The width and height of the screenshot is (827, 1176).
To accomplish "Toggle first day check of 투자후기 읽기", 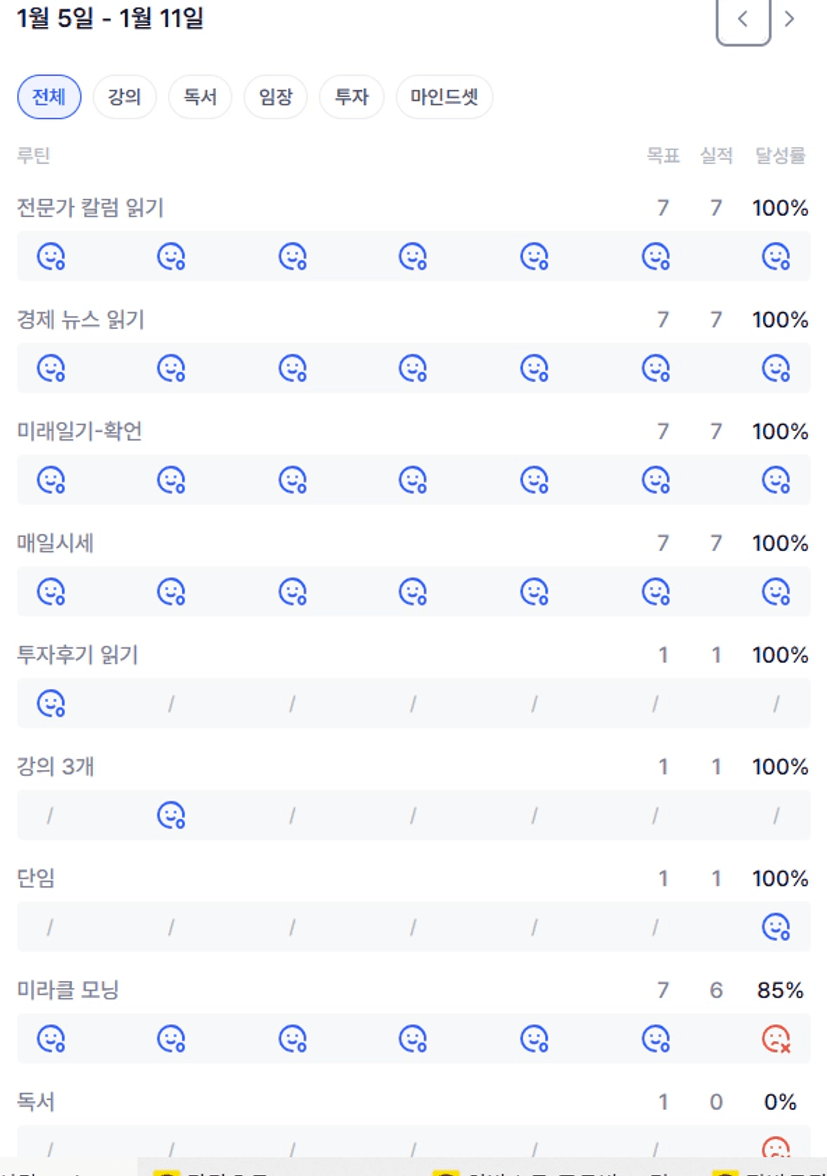I will [51, 704].
